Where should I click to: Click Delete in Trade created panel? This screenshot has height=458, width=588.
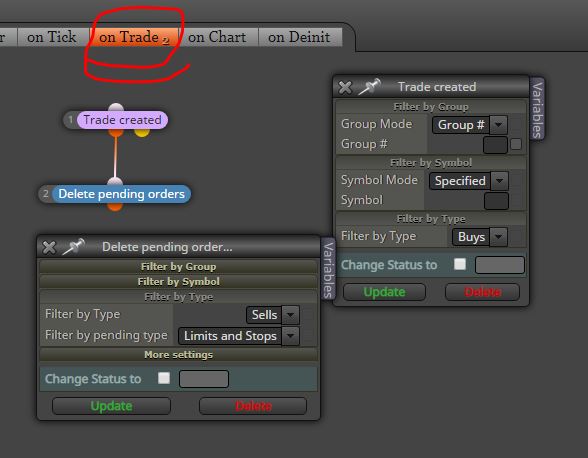pos(482,292)
